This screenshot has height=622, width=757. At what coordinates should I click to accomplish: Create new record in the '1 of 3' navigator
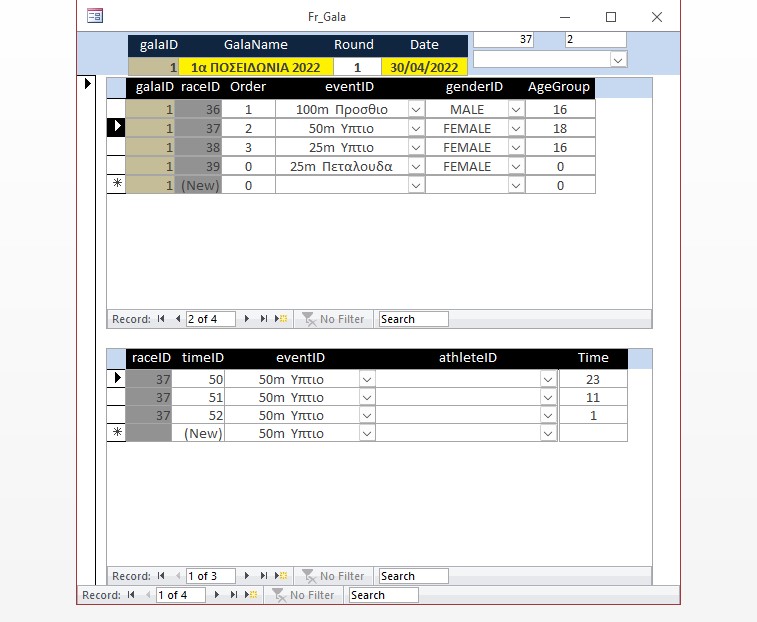tap(281, 576)
